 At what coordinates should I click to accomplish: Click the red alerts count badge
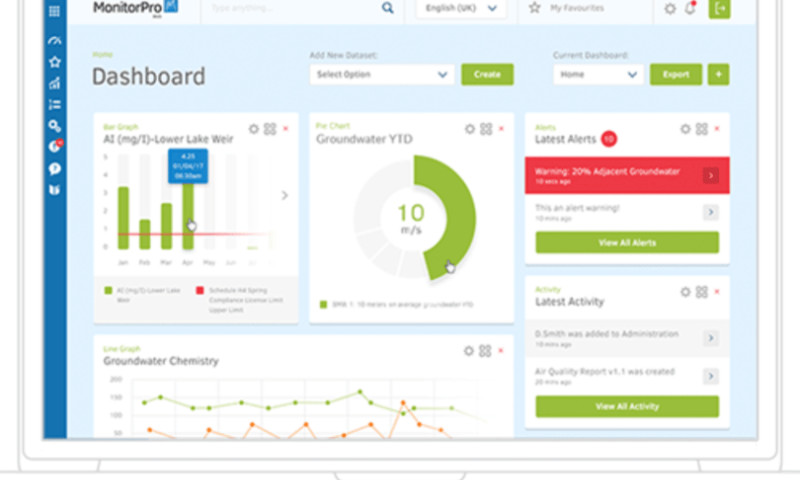[609, 139]
